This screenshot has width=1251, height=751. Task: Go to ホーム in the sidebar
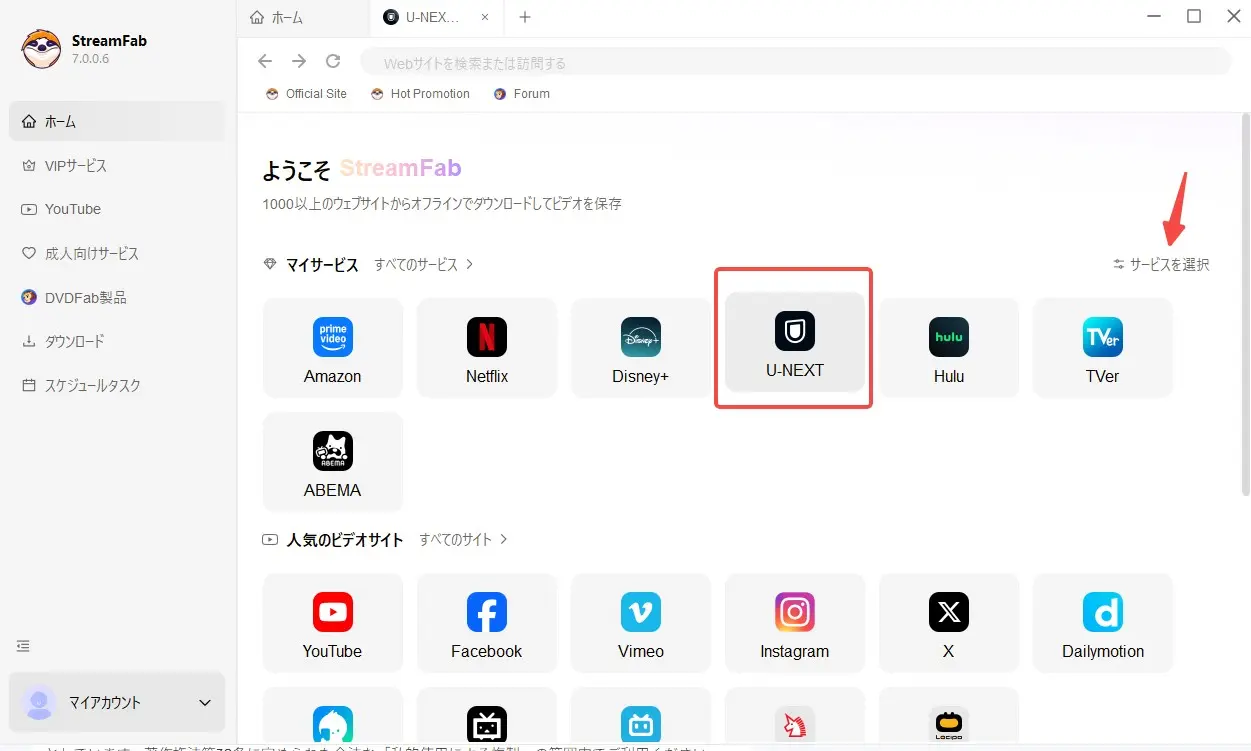(117, 122)
